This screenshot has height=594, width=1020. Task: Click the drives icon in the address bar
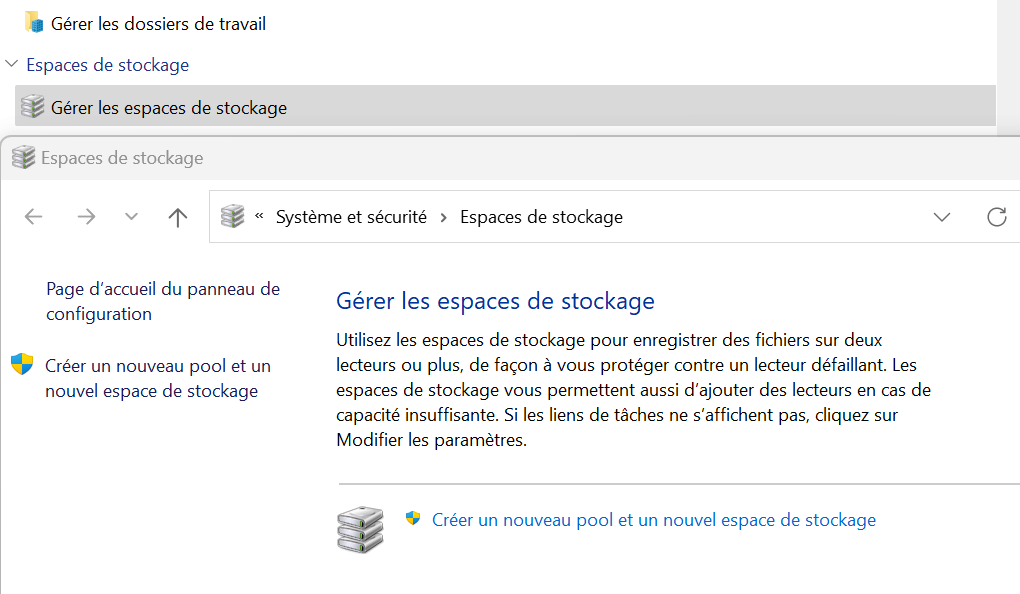(x=232, y=217)
